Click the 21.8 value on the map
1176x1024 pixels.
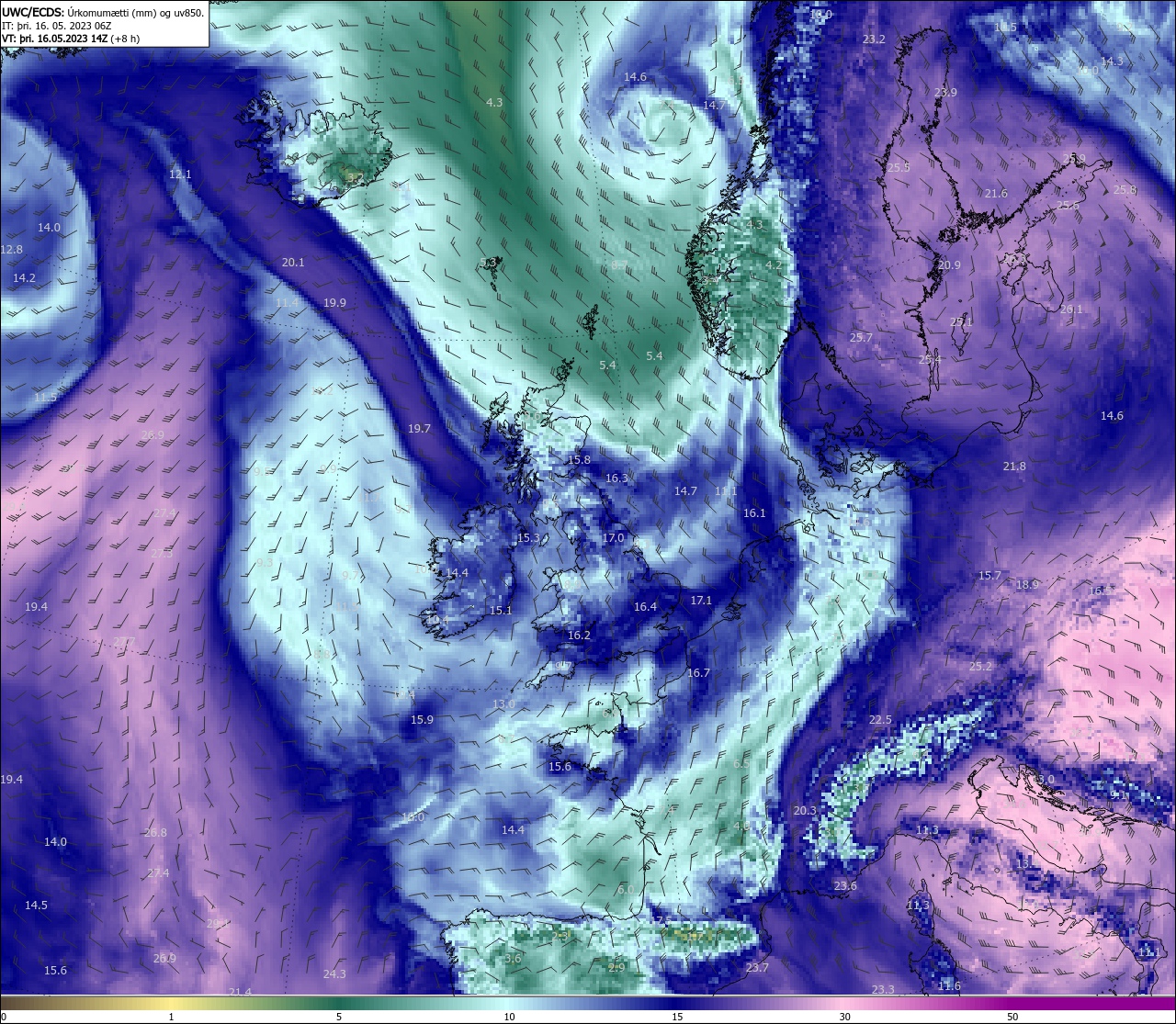tap(1014, 467)
